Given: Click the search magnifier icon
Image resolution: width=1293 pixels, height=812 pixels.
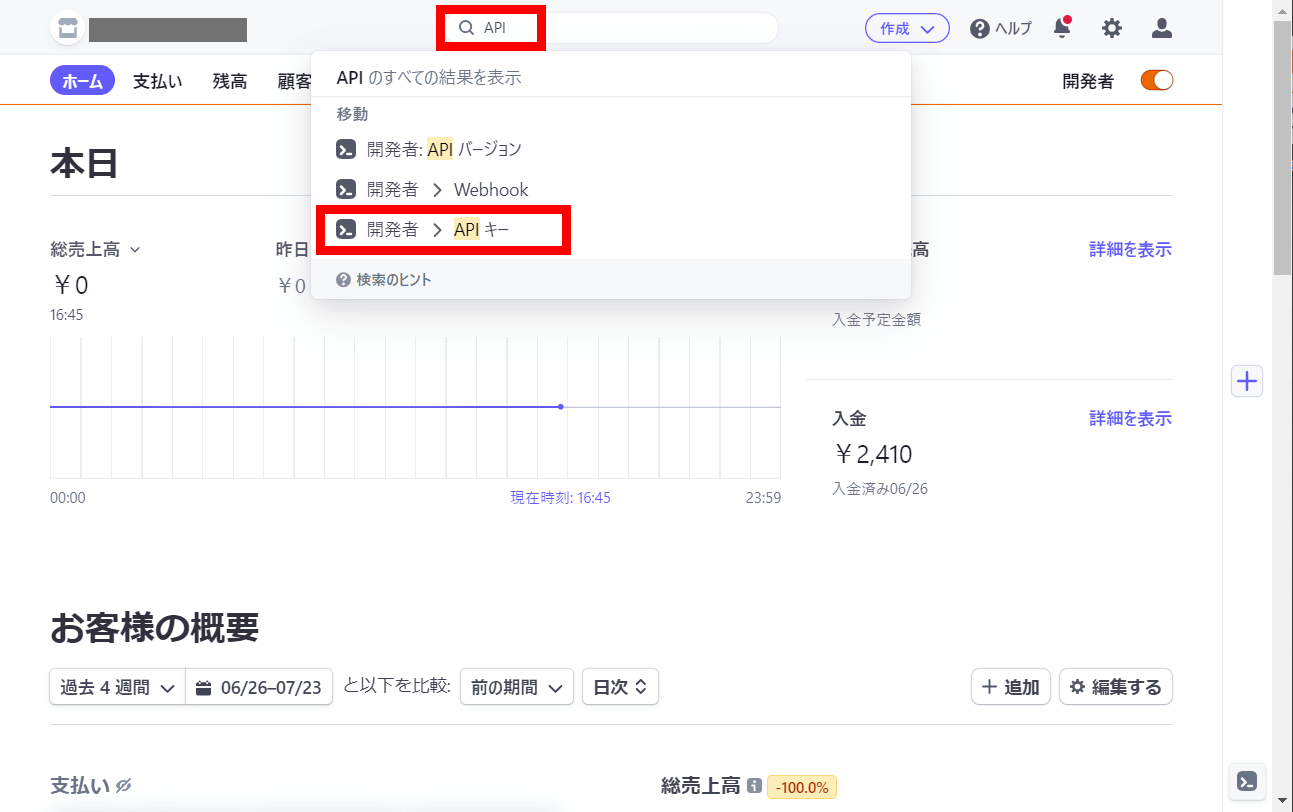Looking at the screenshot, I should point(466,28).
